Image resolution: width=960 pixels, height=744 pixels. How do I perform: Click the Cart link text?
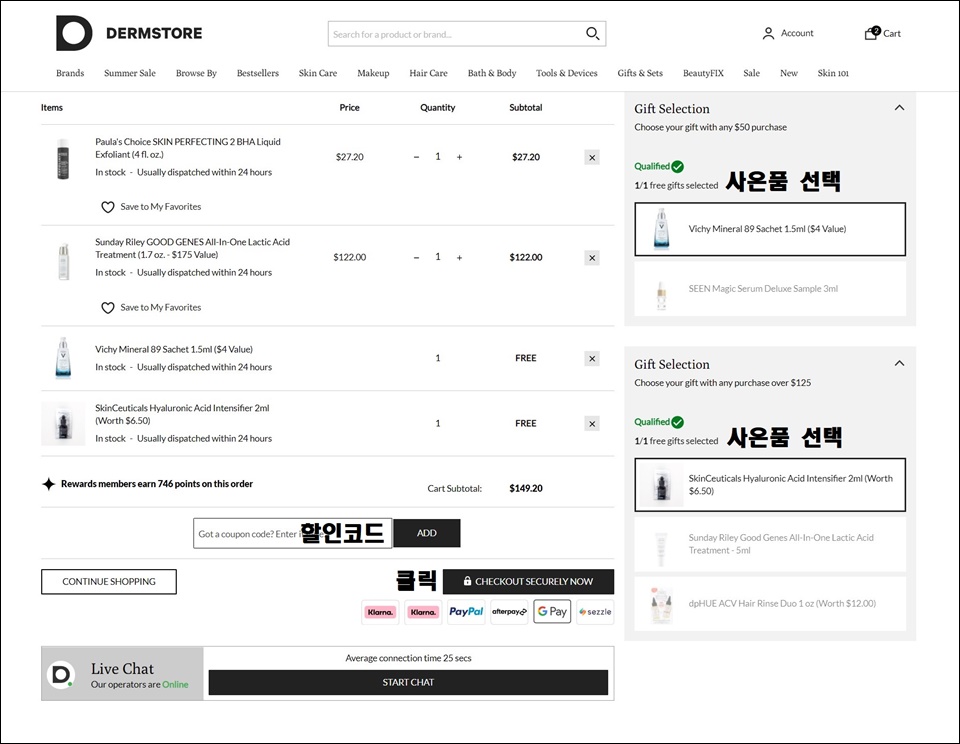tap(892, 34)
